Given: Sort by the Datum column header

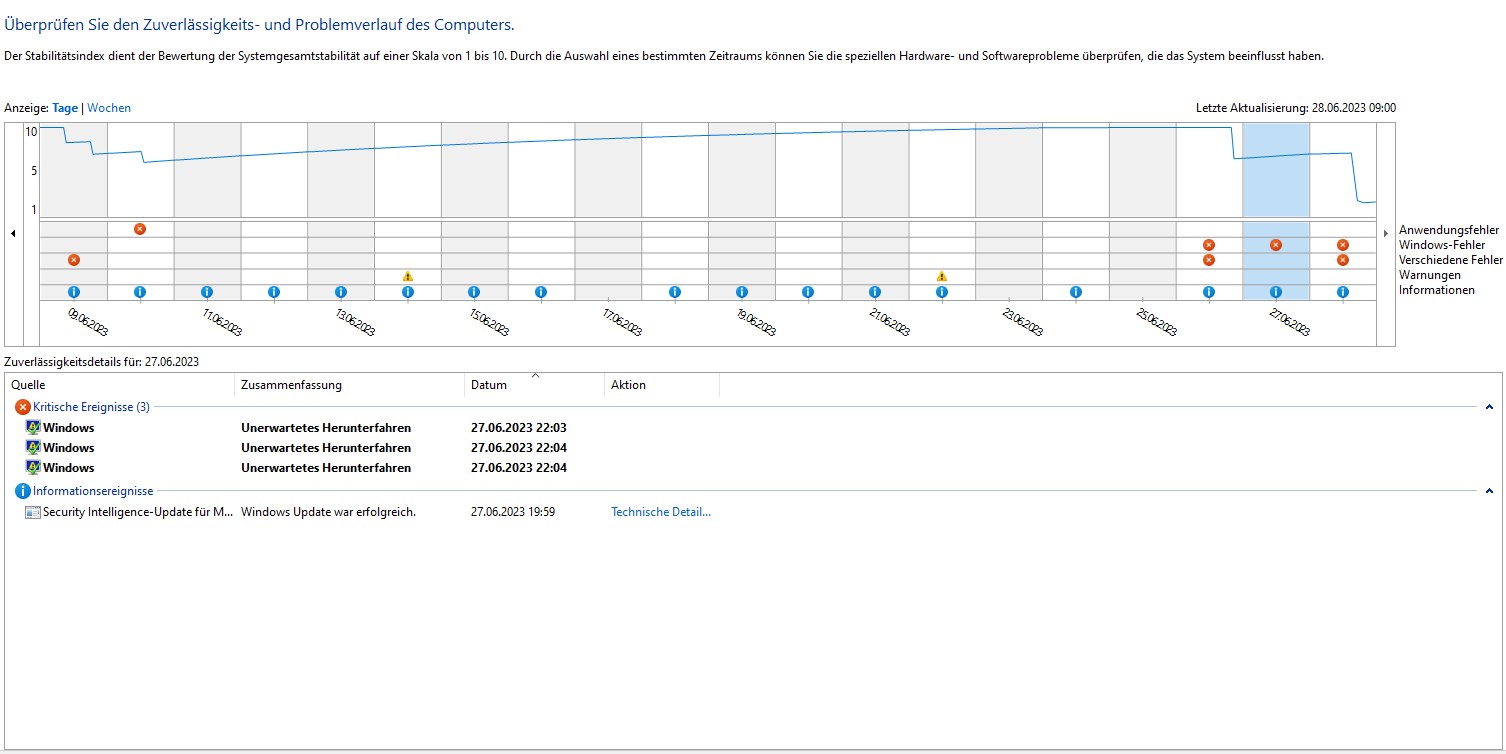Looking at the screenshot, I should tap(535, 385).
